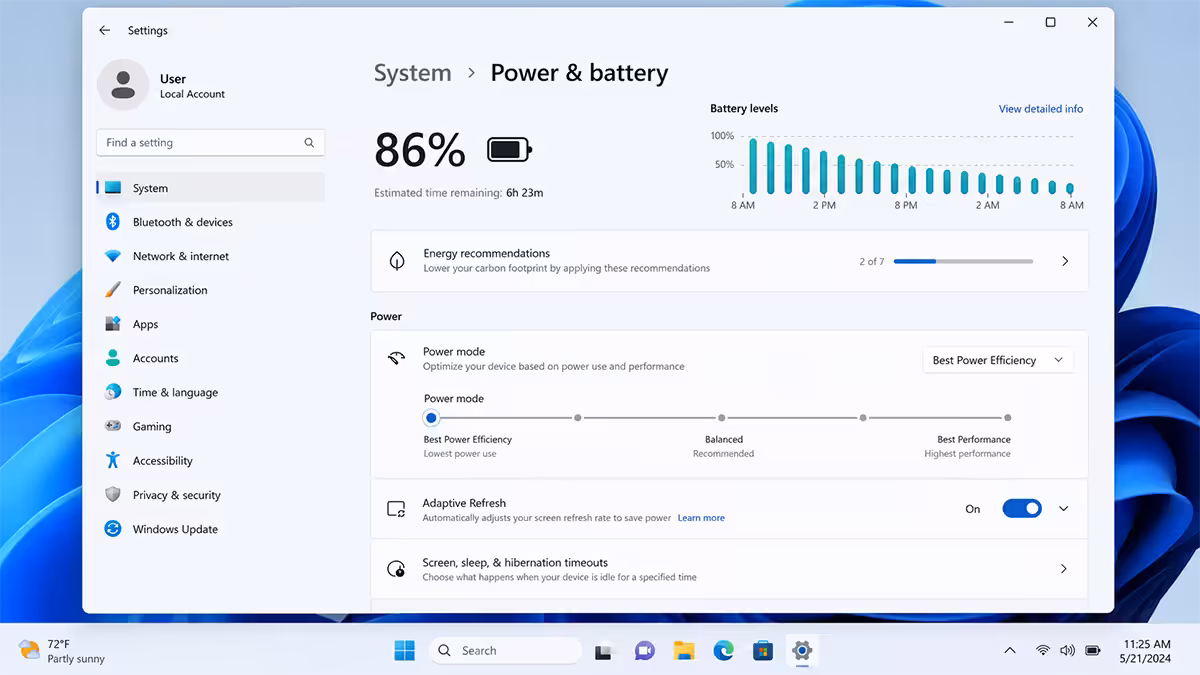Click the Energy recommendations progress bar
The height and width of the screenshot is (675, 1200).
(963, 261)
